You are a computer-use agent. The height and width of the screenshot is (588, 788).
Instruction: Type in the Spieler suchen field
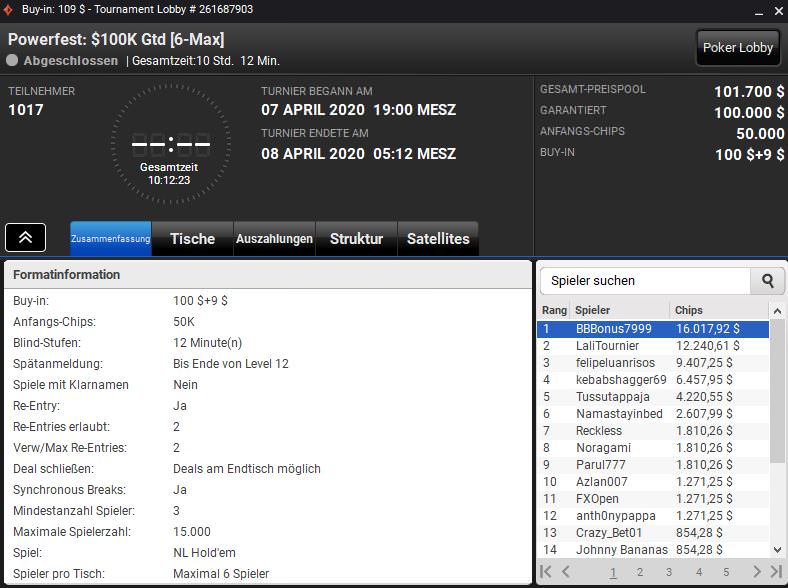tap(645, 281)
